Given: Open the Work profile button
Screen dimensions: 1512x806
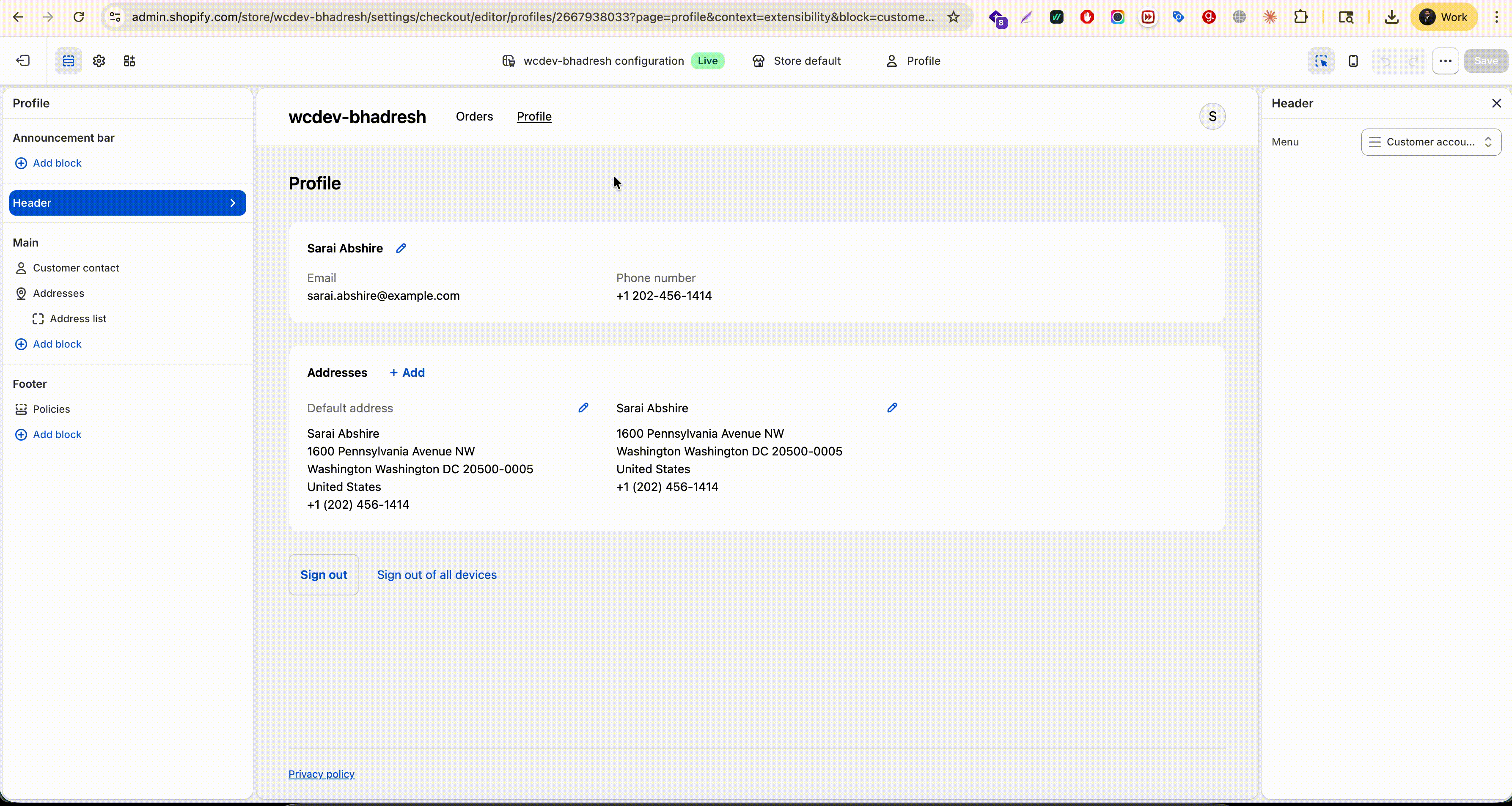Looking at the screenshot, I should pos(1443,17).
